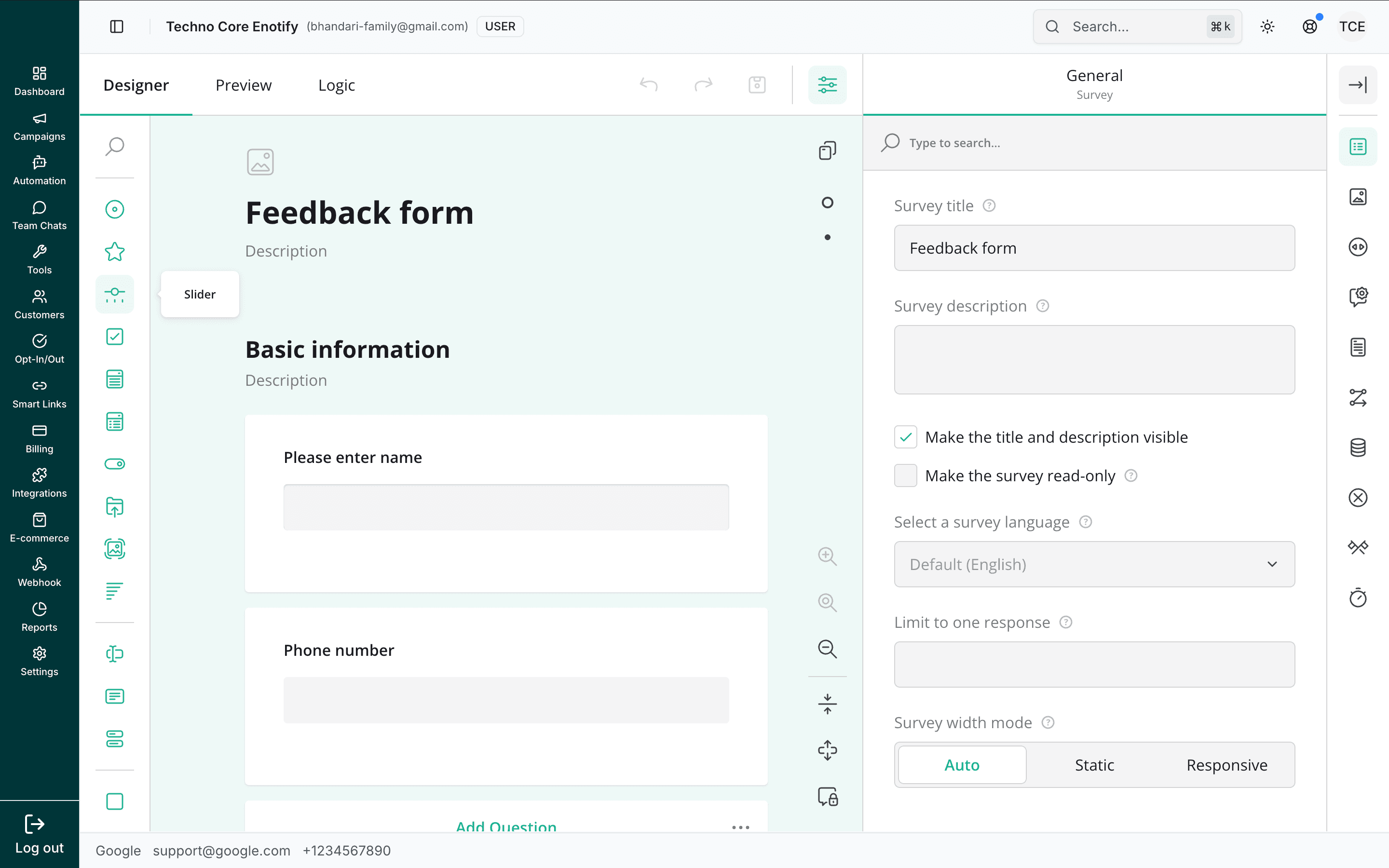Switch to the Preview tab
The height and width of the screenshot is (868, 1389).
[x=244, y=85]
